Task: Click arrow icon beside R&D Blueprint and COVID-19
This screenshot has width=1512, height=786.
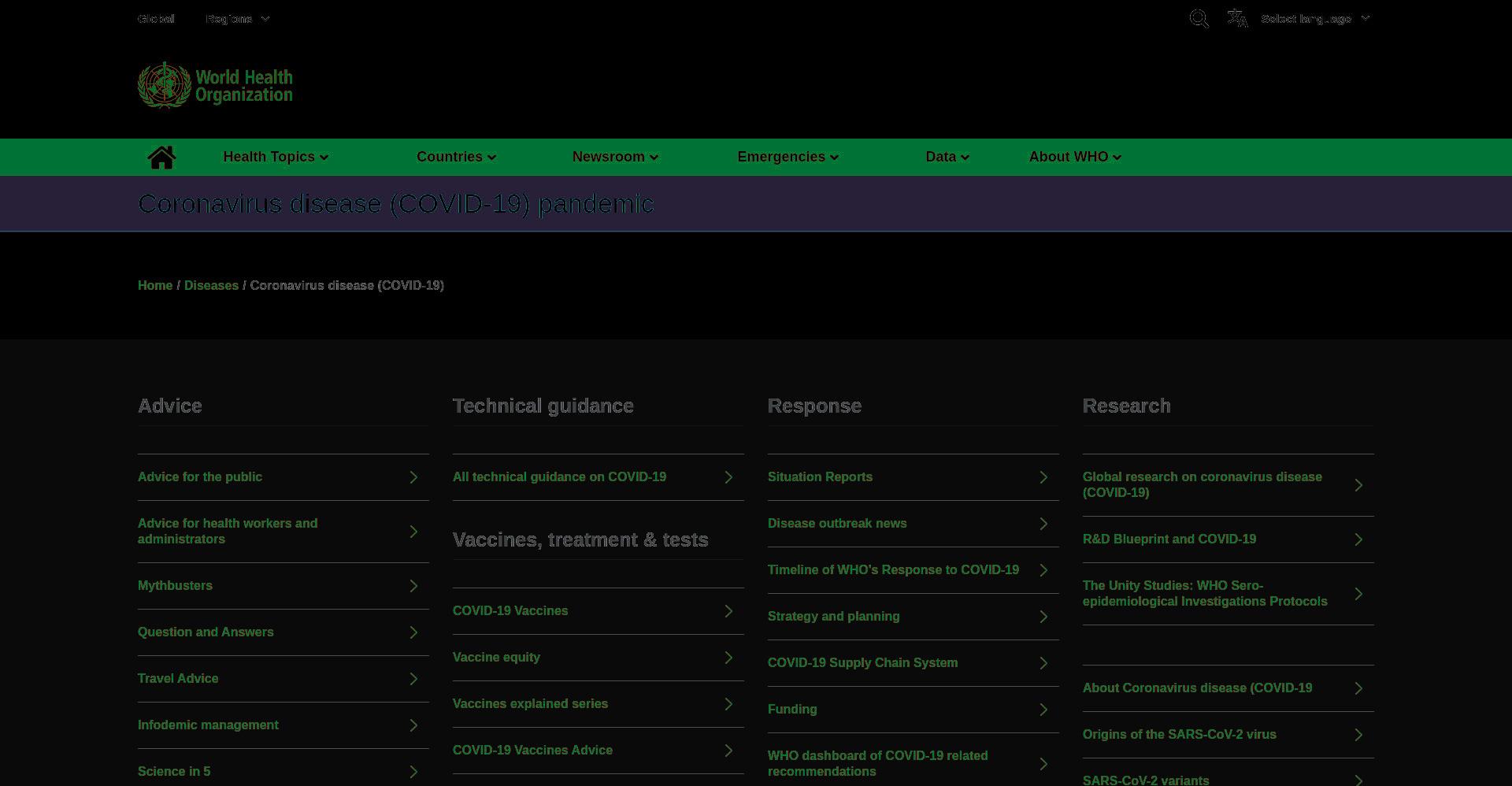Action: [1358, 539]
